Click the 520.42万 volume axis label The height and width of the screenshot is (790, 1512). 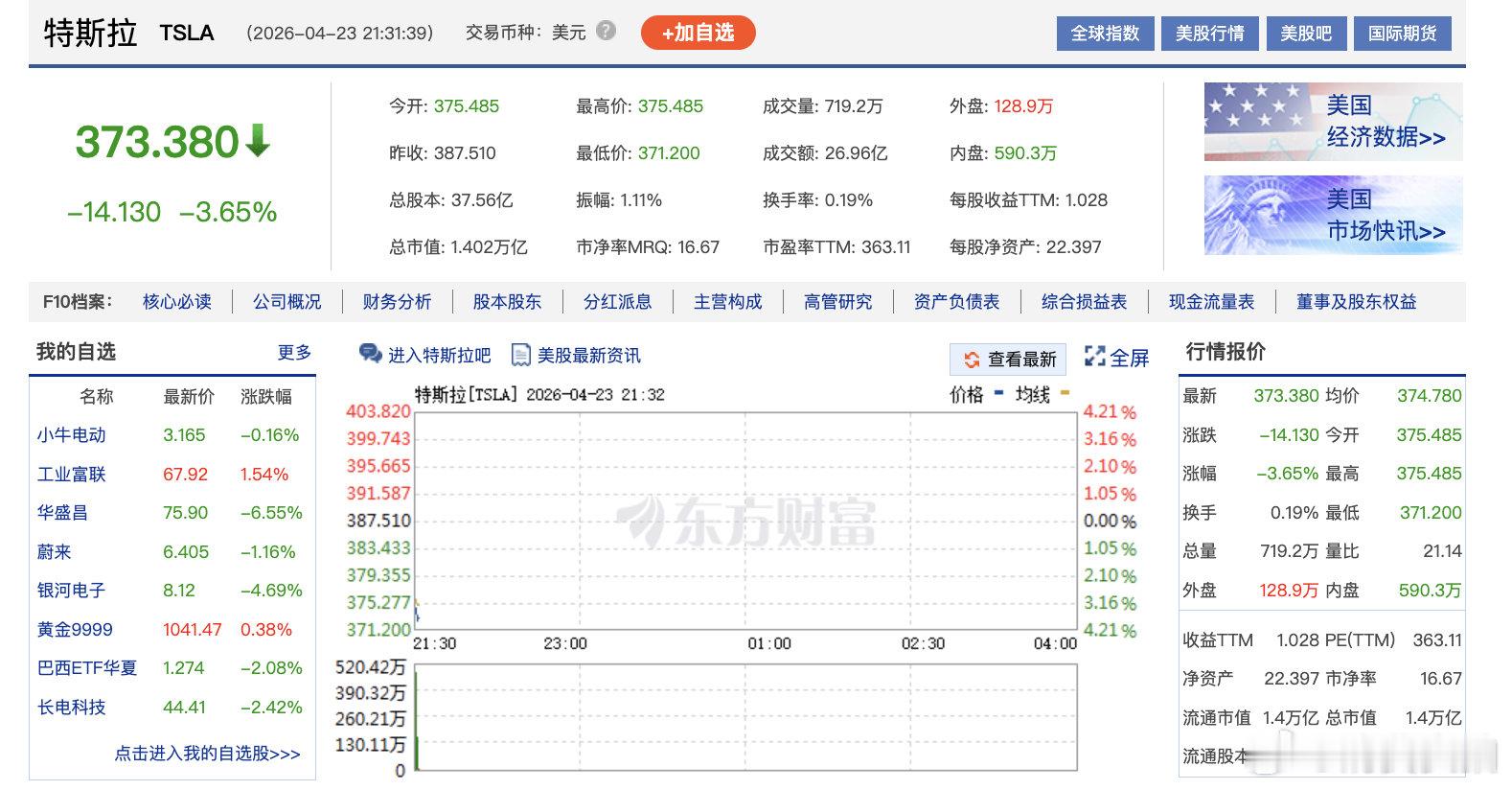[371, 667]
